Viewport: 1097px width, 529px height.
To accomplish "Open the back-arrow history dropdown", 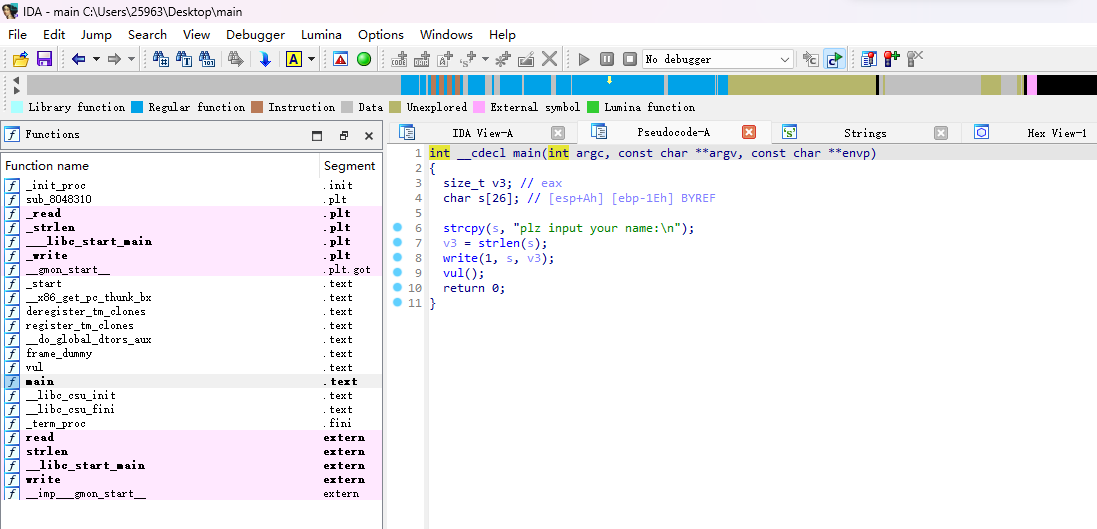I will [96, 59].
